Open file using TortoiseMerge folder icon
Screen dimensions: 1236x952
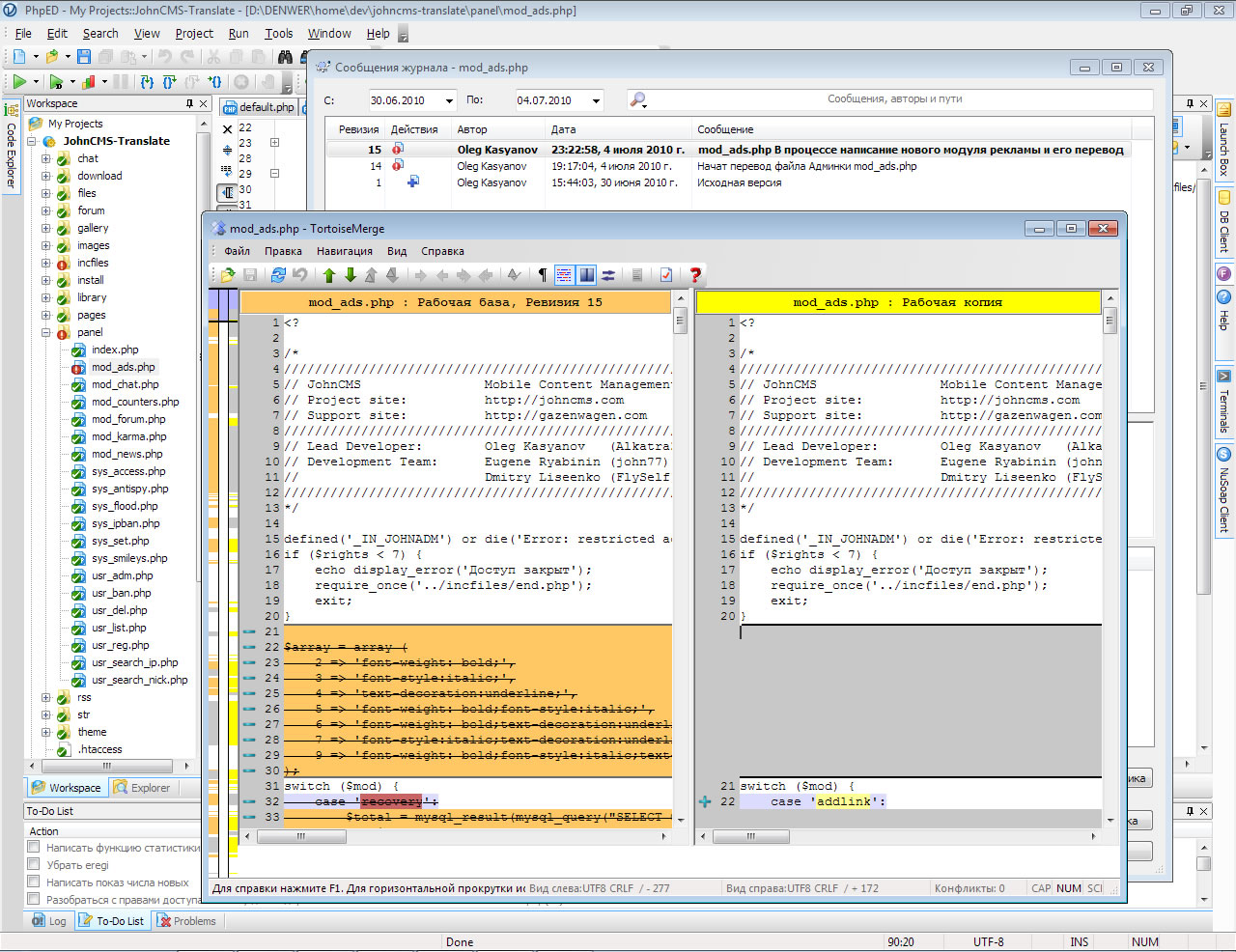click(228, 275)
